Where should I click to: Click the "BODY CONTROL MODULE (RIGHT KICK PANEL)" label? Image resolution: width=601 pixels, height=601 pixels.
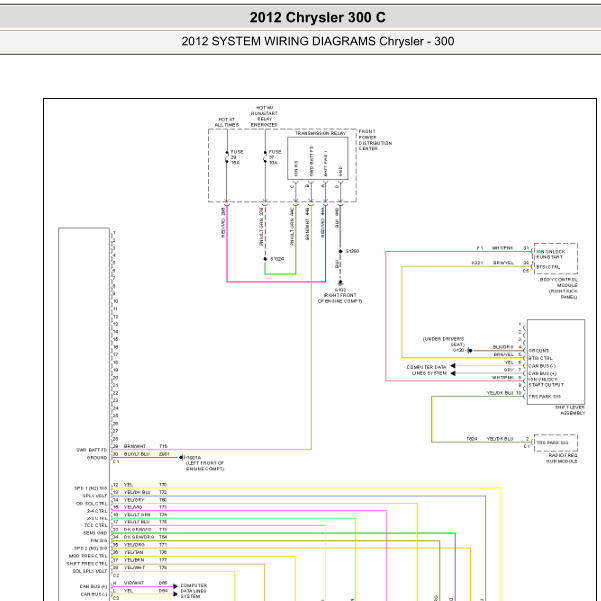pos(559,288)
